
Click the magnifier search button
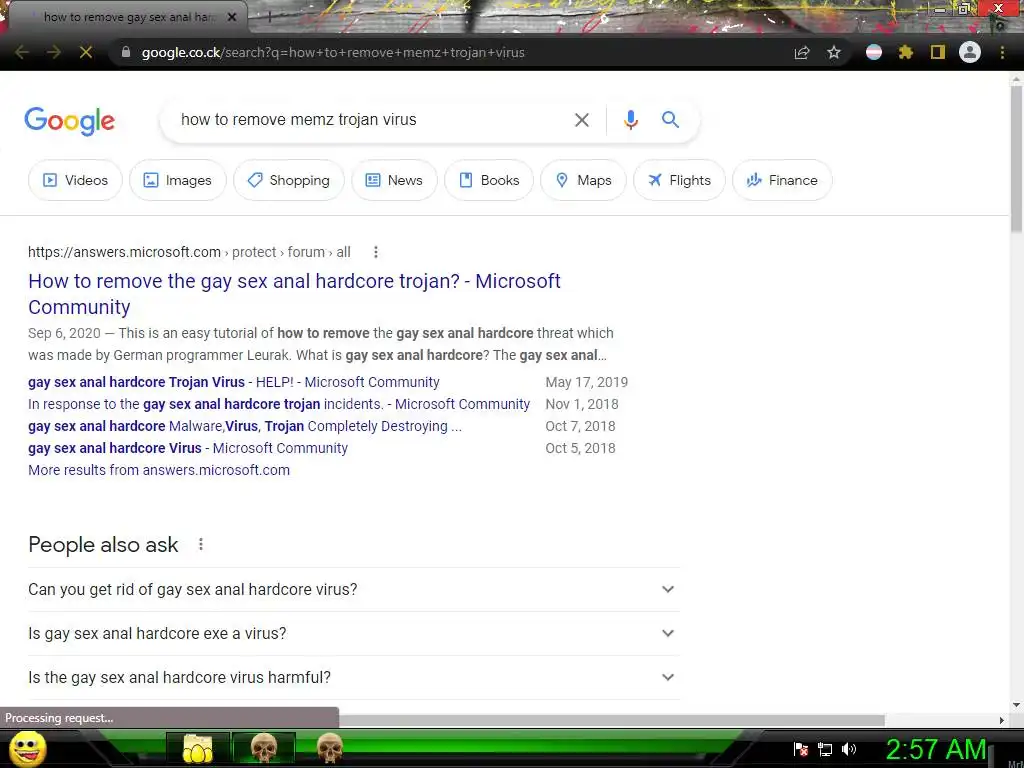coord(670,120)
